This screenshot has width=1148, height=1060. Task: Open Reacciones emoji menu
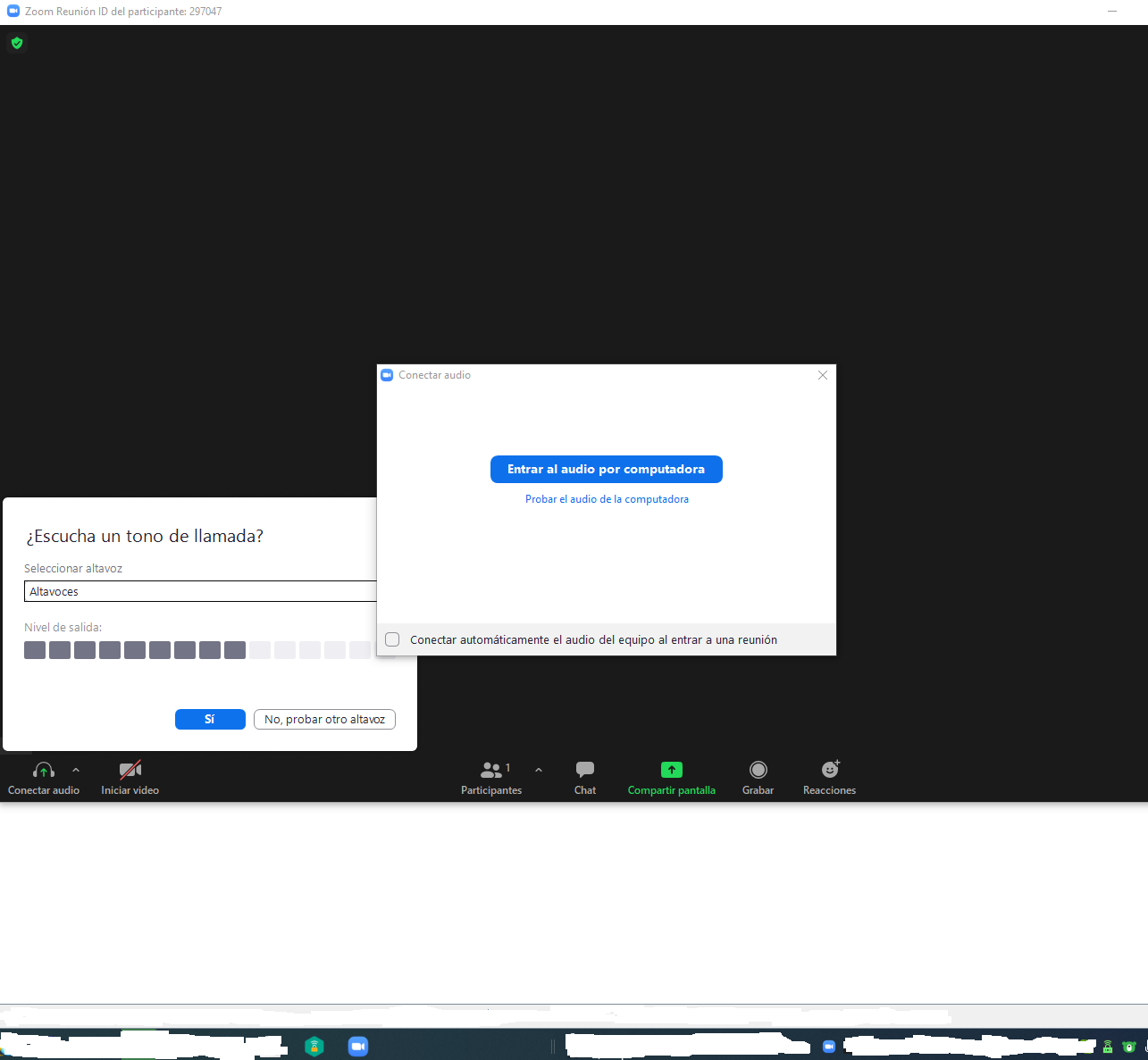pos(830,769)
